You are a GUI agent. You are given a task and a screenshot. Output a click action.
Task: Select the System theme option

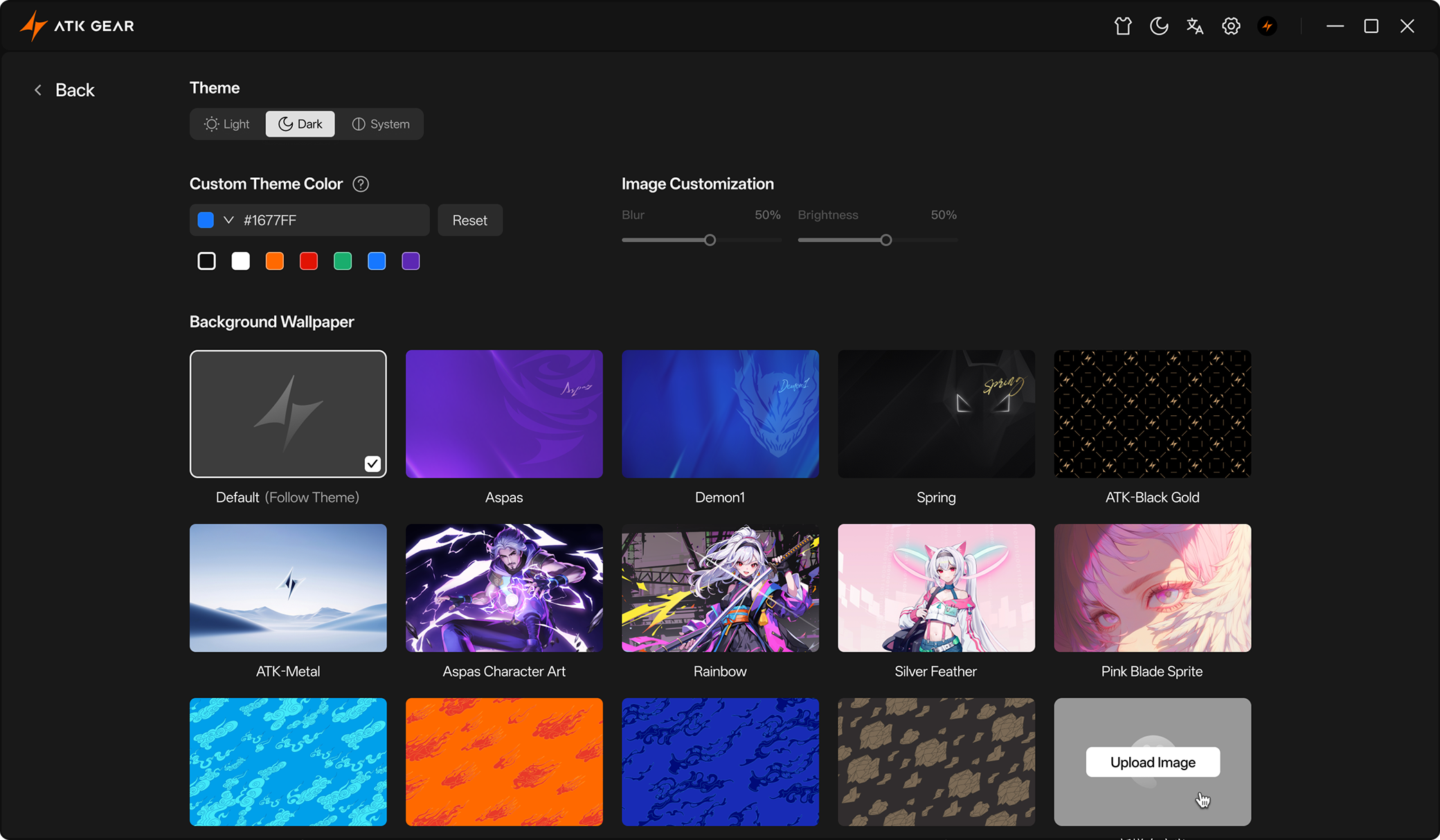[x=381, y=124]
